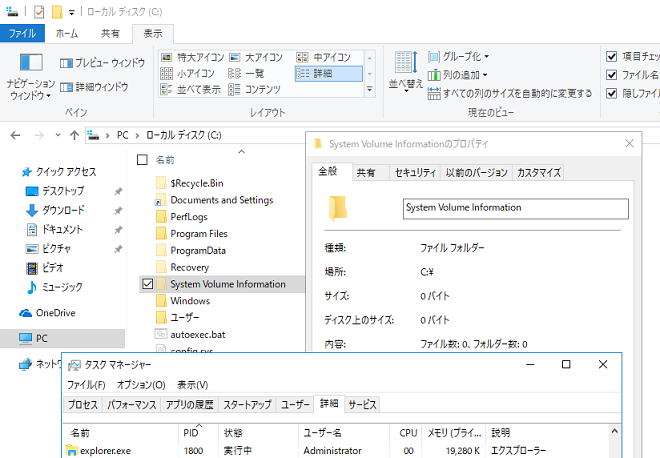The image size is (660, 458).
Task: Open Downloads (ダウンロード) in navigation pane
Action: [55, 210]
